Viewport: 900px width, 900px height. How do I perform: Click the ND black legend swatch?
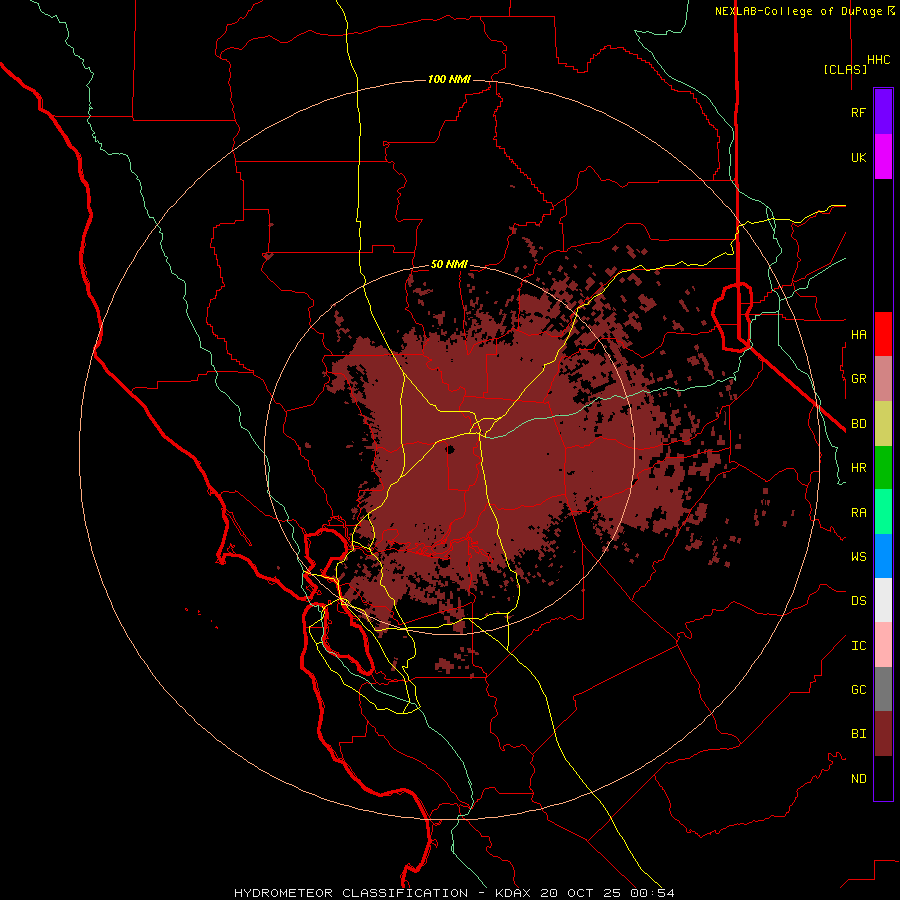point(883,778)
